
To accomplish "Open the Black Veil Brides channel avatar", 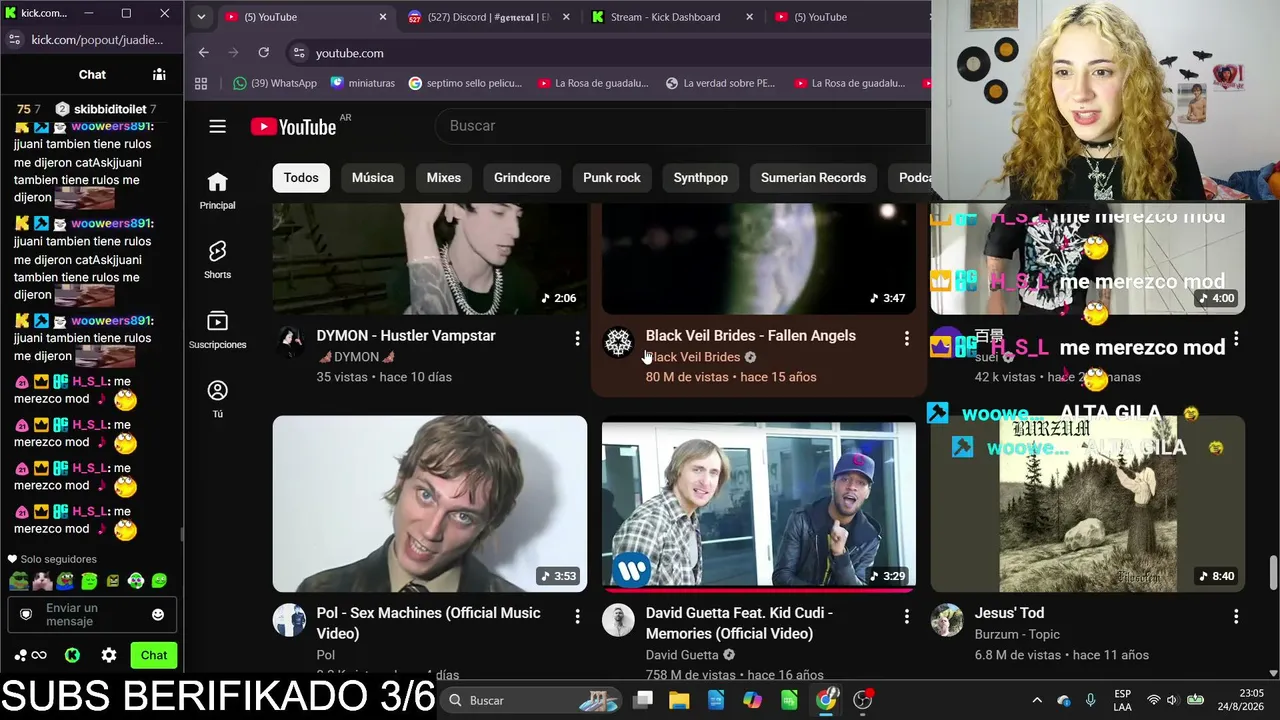I will point(618,342).
